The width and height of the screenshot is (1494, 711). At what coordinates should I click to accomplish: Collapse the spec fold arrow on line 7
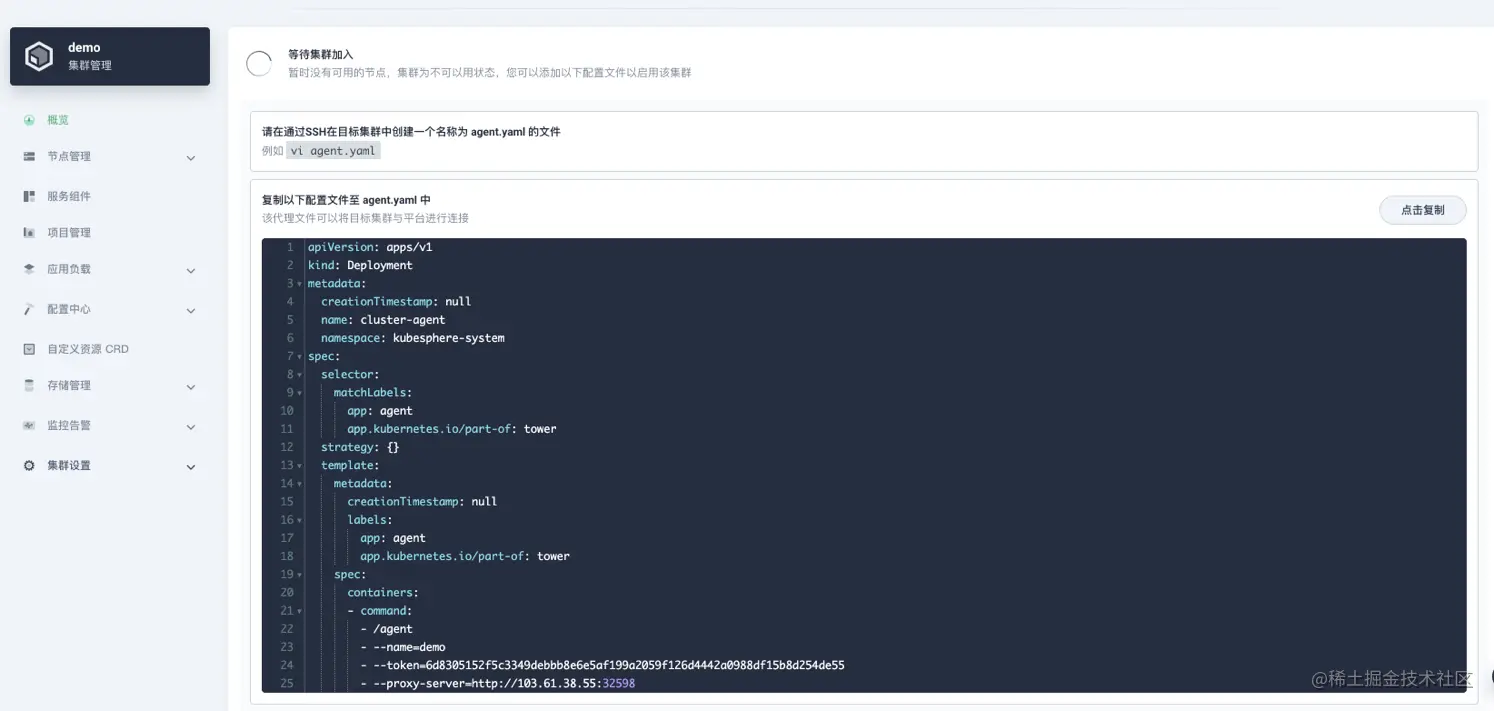coord(300,357)
